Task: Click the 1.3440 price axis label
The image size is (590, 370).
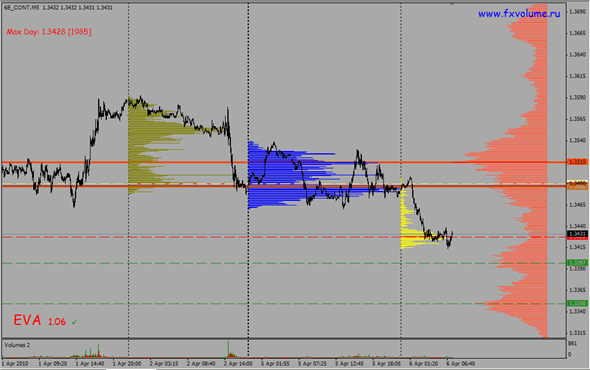Action: click(578, 226)
